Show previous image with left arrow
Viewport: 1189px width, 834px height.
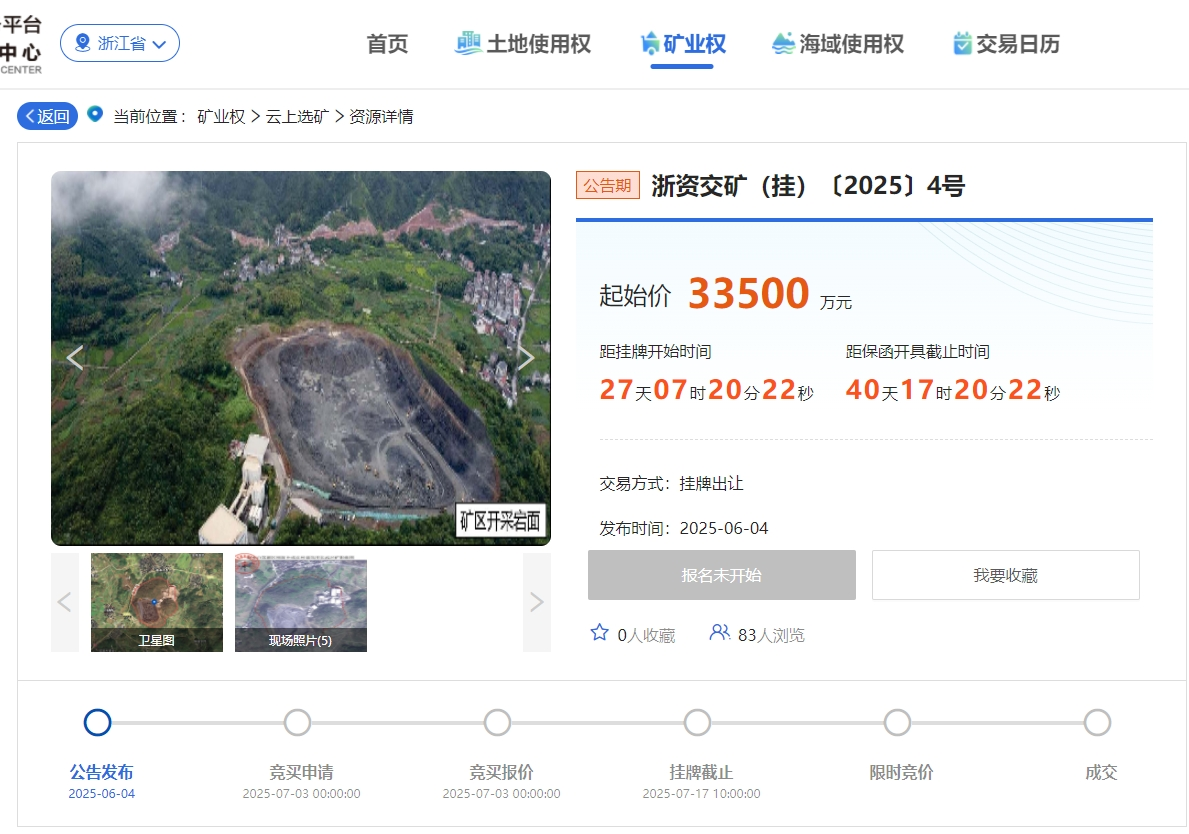point(75,358)
